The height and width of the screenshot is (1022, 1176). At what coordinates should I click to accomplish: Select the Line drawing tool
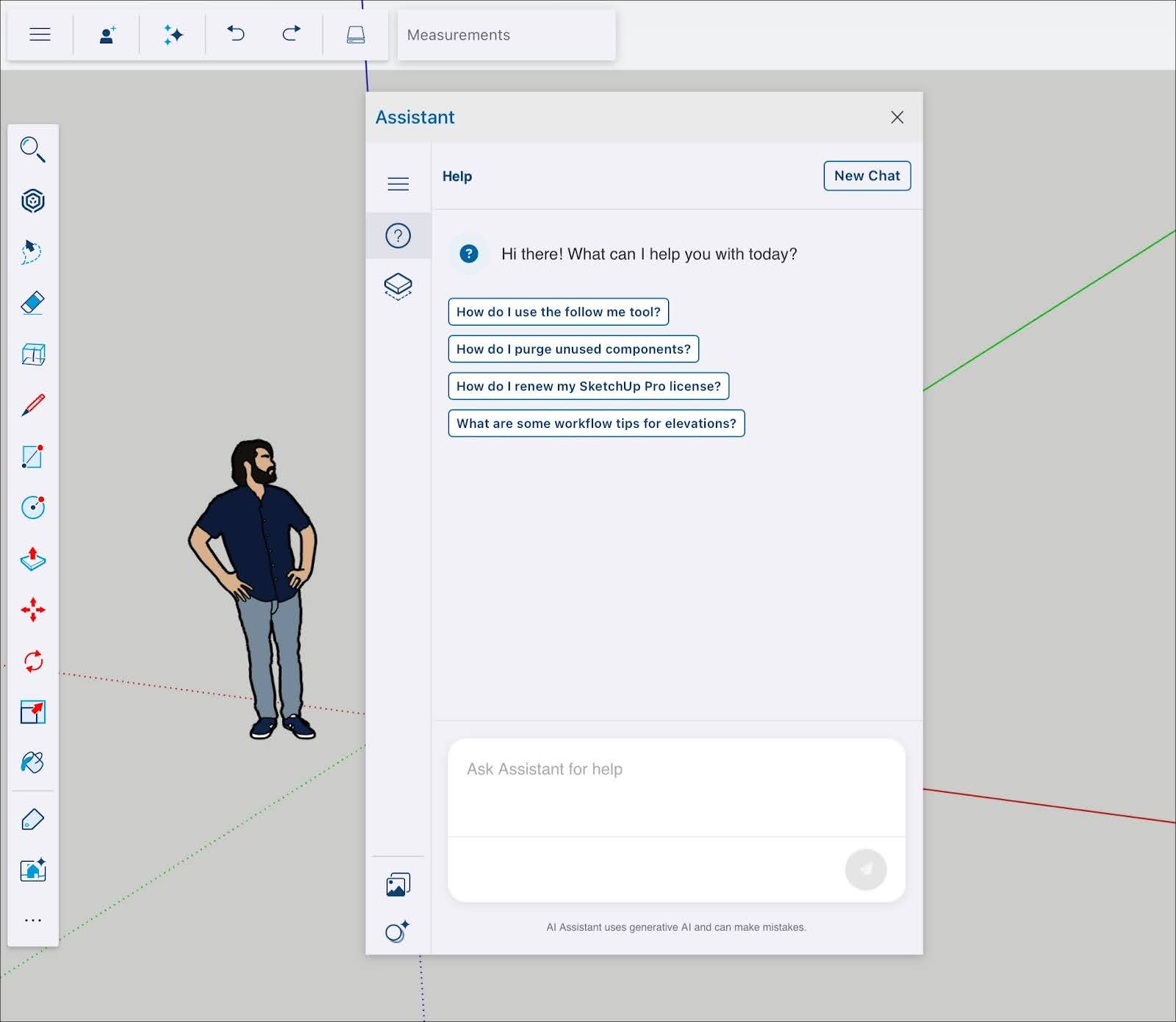(33, 405)
